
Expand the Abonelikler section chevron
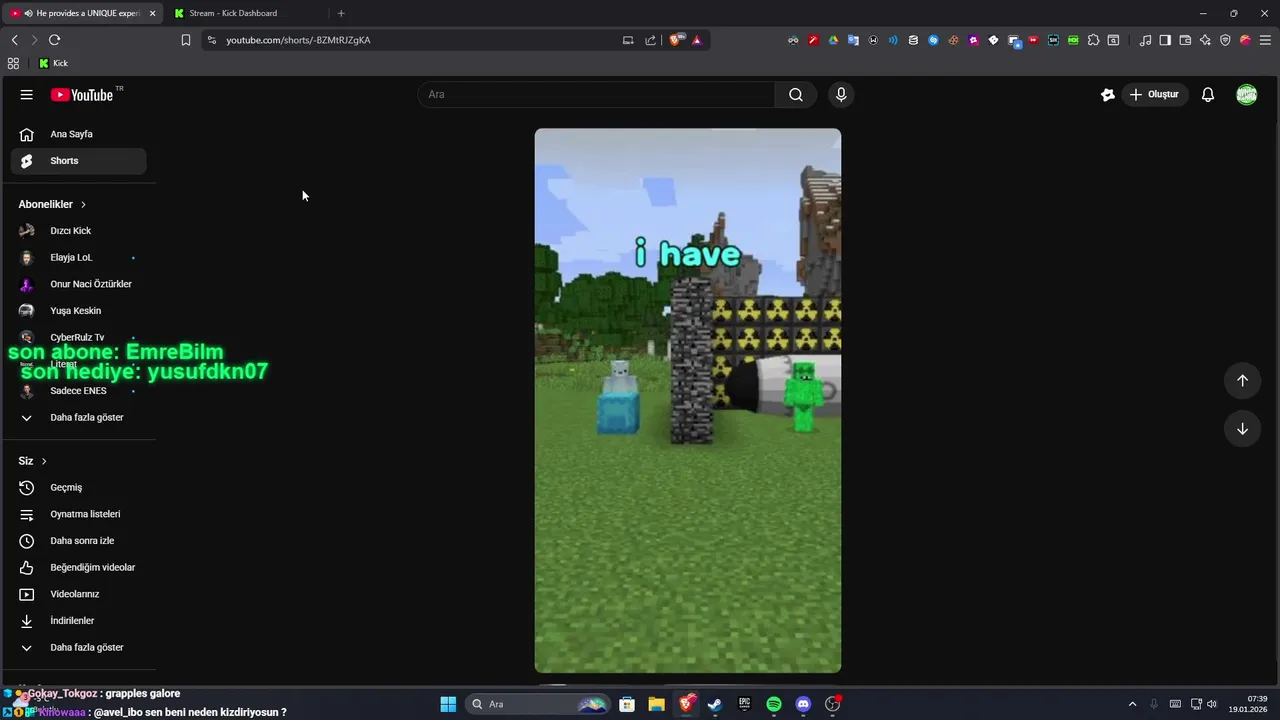pos(83,204)
